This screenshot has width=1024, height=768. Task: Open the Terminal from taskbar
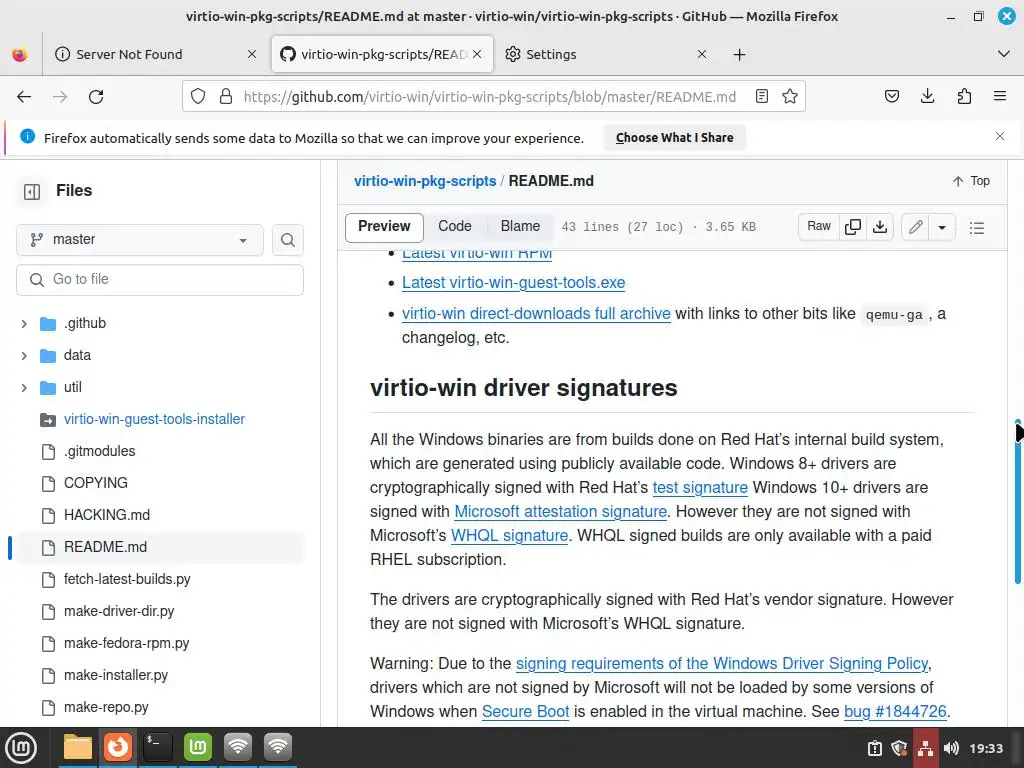click(157, 747)
